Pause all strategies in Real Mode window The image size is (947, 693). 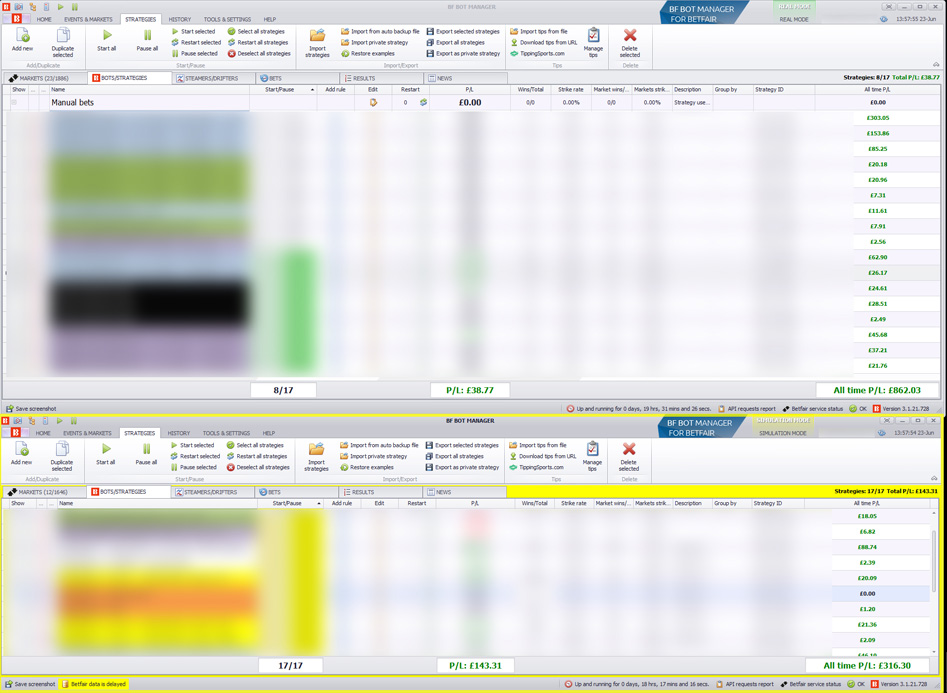tap(147, 40)
